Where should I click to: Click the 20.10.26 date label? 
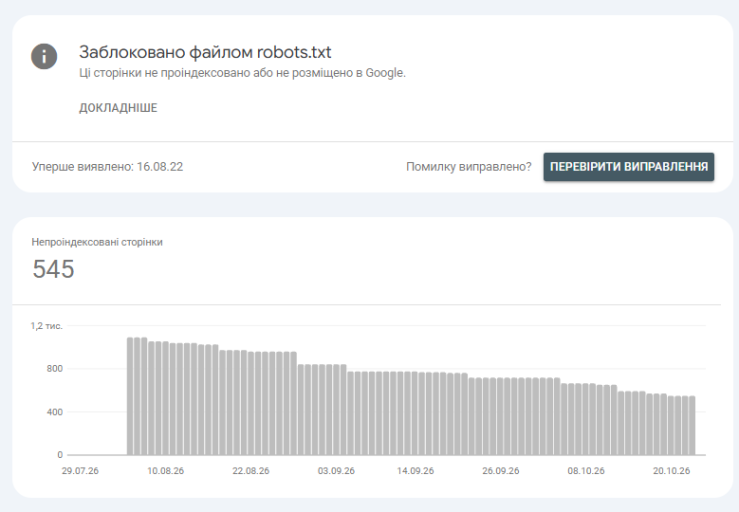pyautogui.click(x=671, y=471)
